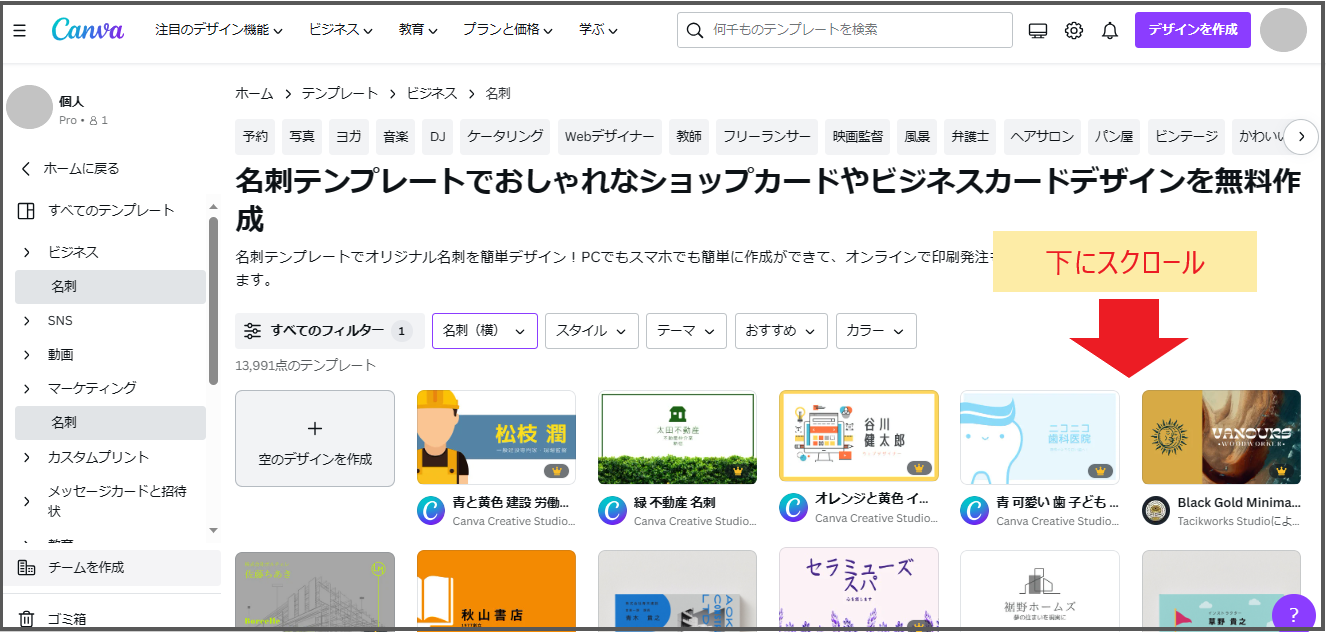1326x632 pixels.
Task: Click the purple help question mark
Action: 1293,614
